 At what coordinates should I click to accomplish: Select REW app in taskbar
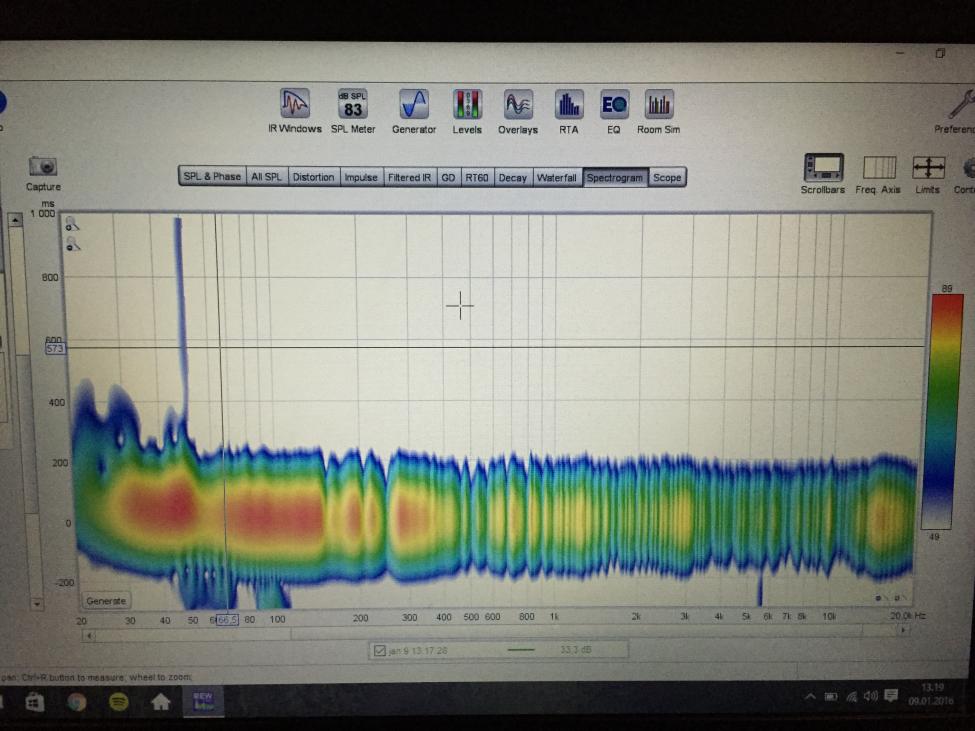[x=203, y=701]
